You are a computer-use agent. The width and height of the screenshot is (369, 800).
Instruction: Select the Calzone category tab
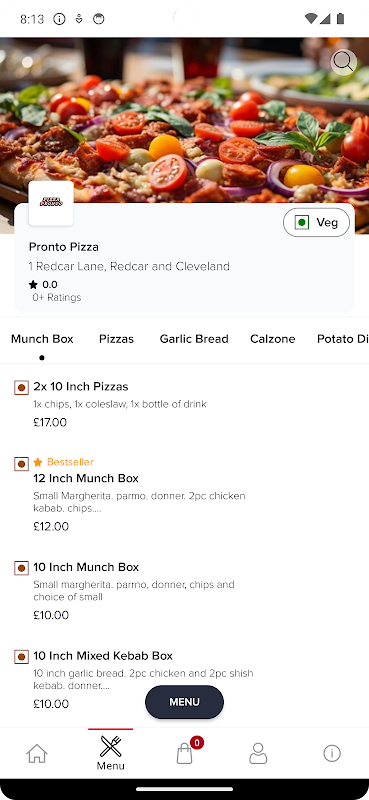click(x=273, y=339)
